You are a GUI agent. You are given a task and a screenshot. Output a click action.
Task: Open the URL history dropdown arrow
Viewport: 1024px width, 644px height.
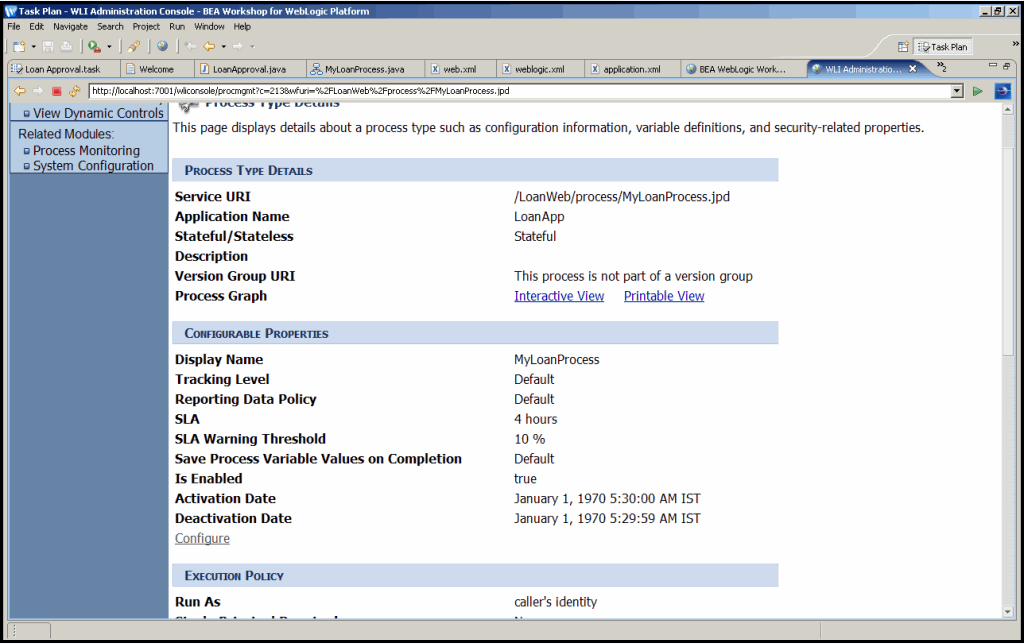(957, 91)
